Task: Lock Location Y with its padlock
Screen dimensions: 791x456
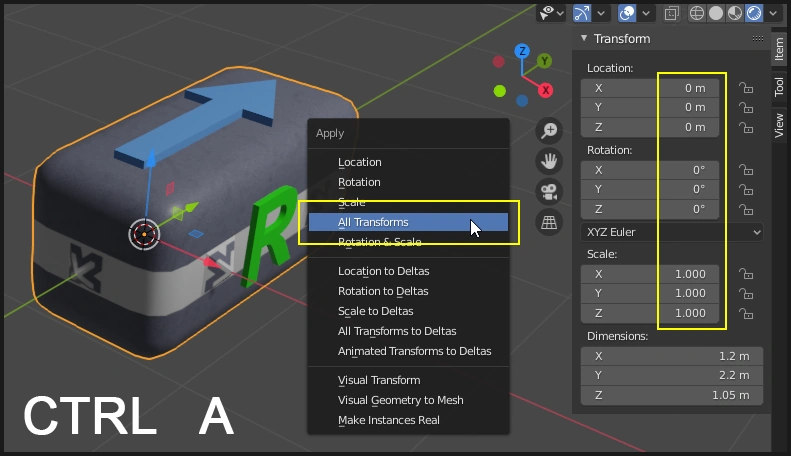Action: point(746,107)
